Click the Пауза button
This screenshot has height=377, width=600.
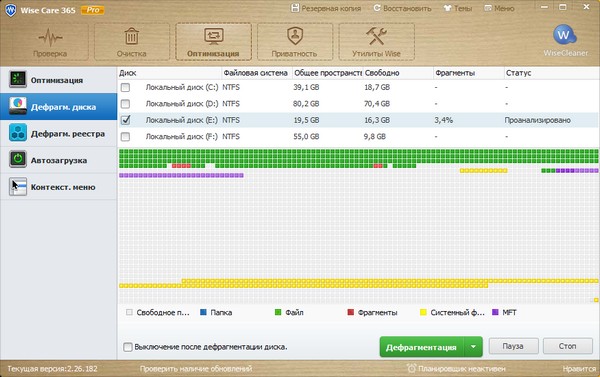(514, 346)
